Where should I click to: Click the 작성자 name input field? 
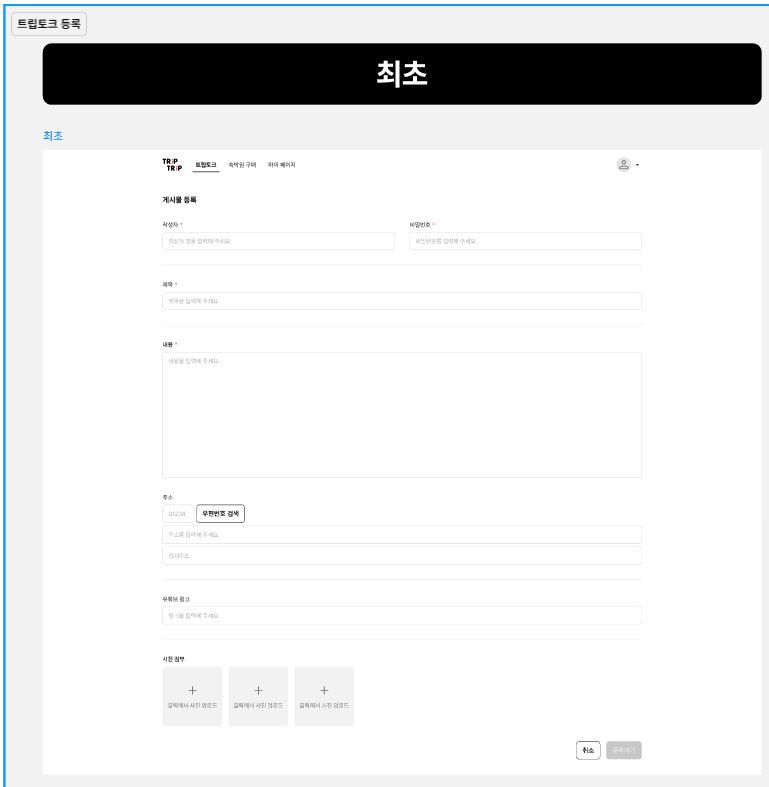click(279, 241)
